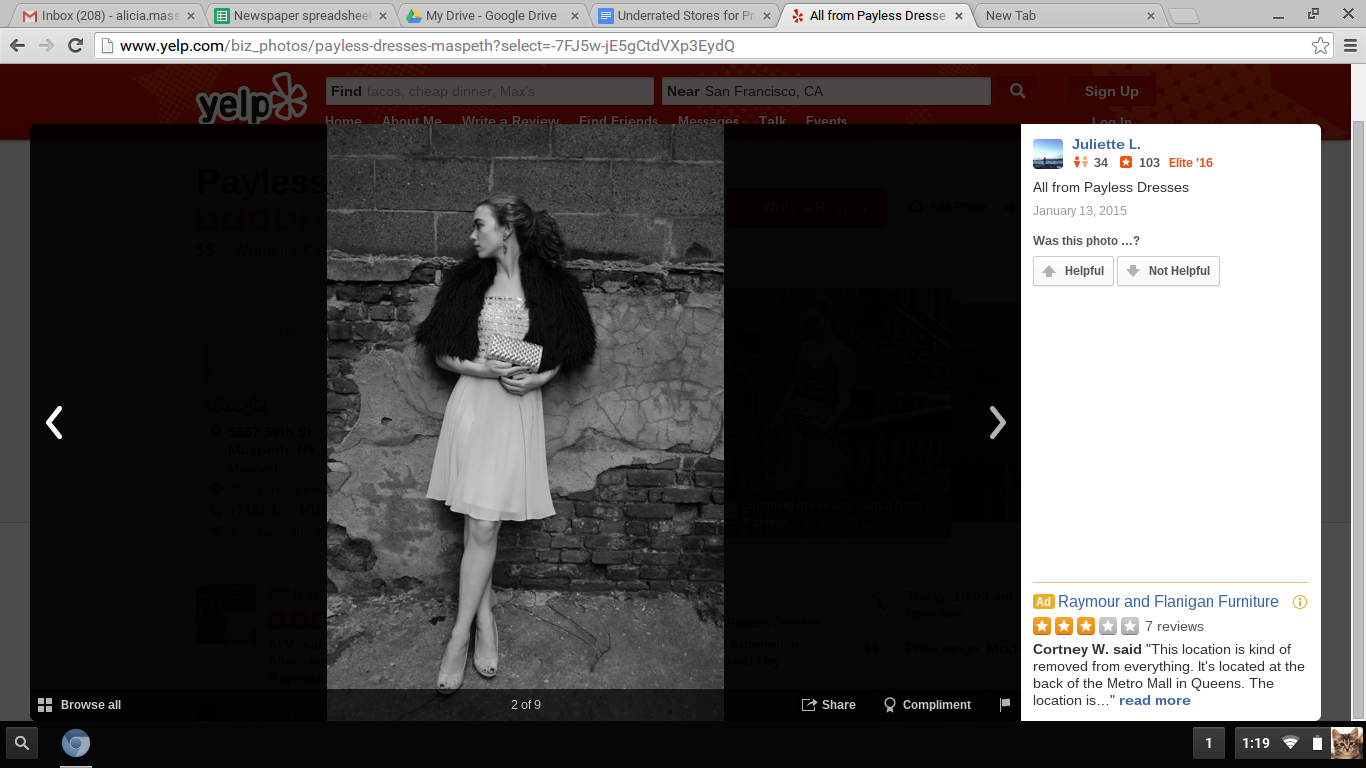This screenshot has width=1366, height=768.
Task: Click the 'January 13, 2015' date
Action: click(x=1080, y=211)
